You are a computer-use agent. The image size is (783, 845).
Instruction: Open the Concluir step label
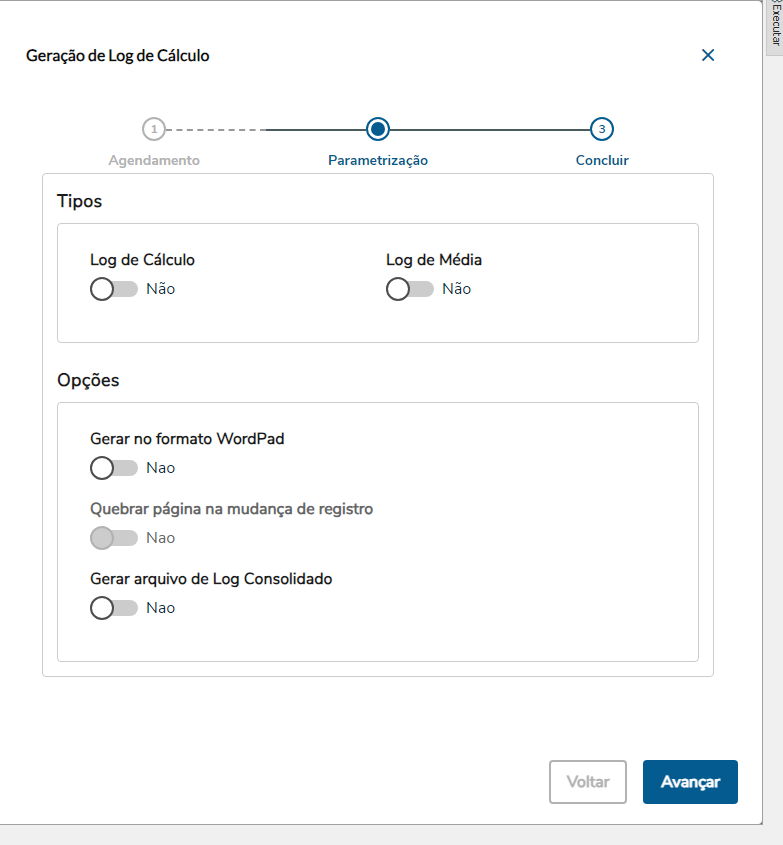(x=602, y=160)
